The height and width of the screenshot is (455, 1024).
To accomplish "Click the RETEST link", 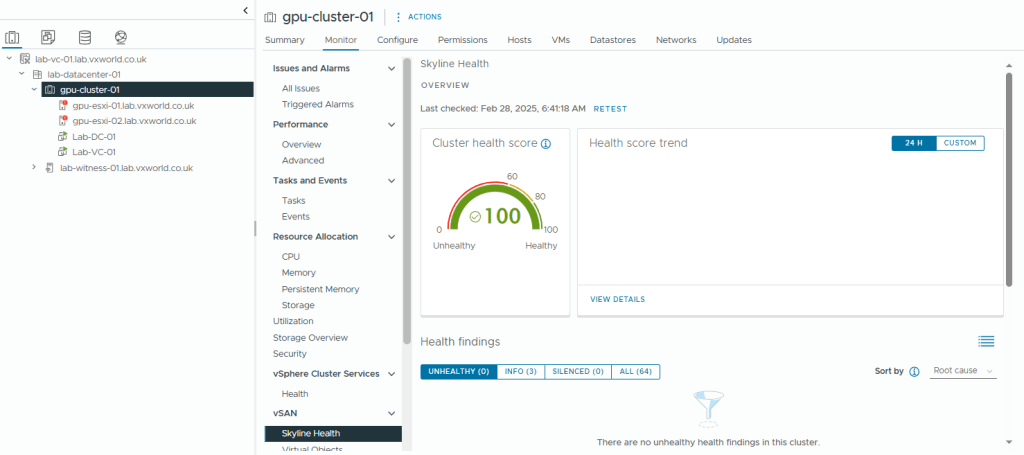I will (610, 108).
